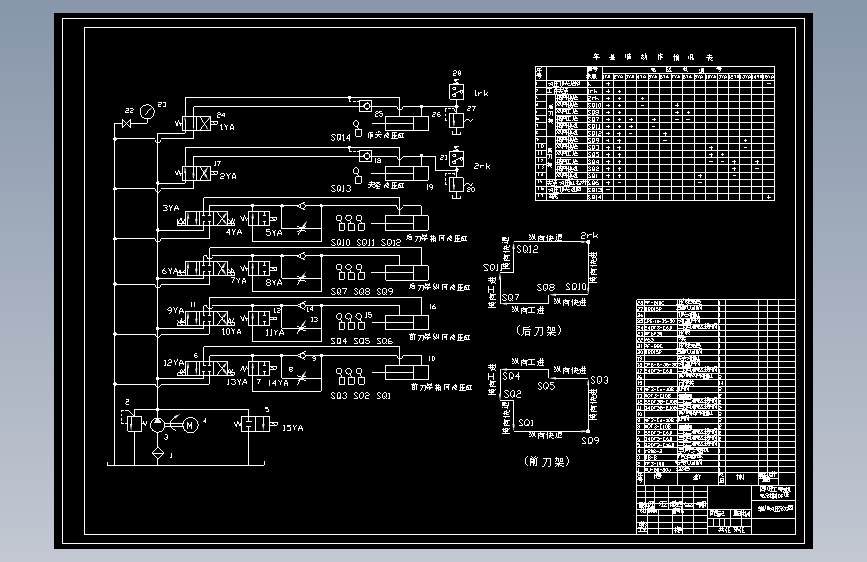The width and height of the screenshot is (867, 562).
Task: Select the 2rk label beside switch 21
Action: 482,166
